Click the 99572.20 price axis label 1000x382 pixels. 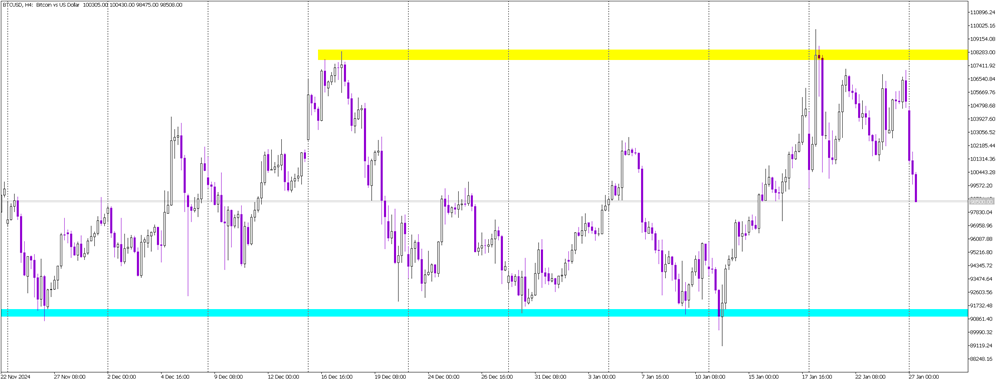pos(981,186)
